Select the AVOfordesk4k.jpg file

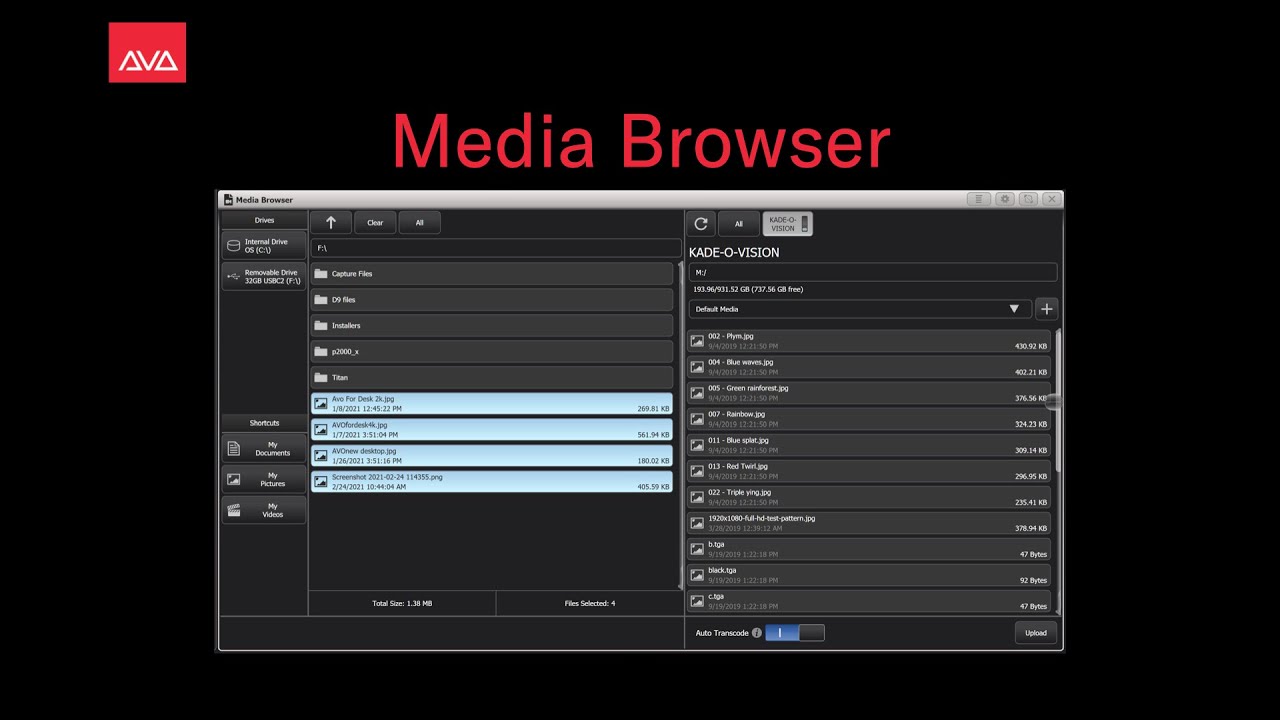pyautogui.click(x=492, y=430)
